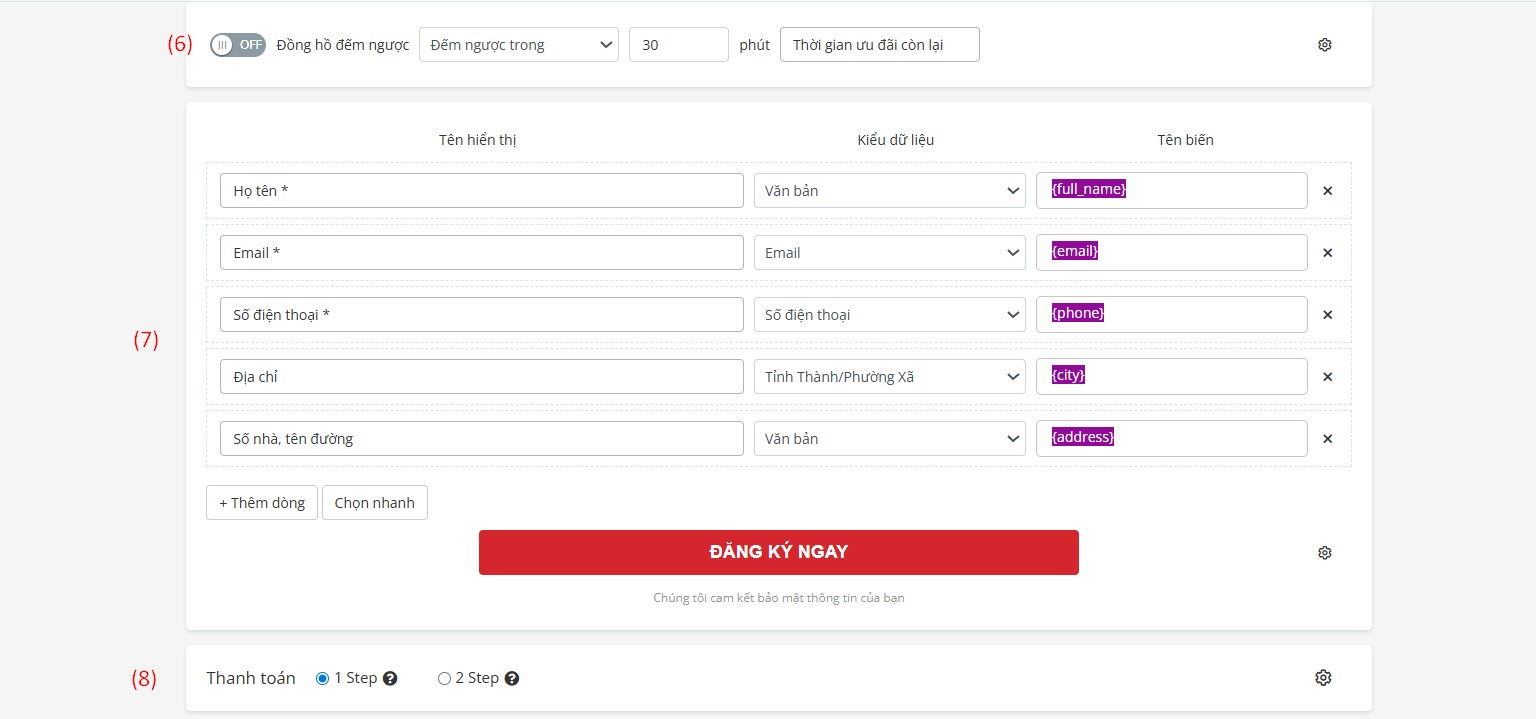Open settings for the Thanh toán section
The width and height of the screenshot is (1536, 719).
click(1322, 677)
